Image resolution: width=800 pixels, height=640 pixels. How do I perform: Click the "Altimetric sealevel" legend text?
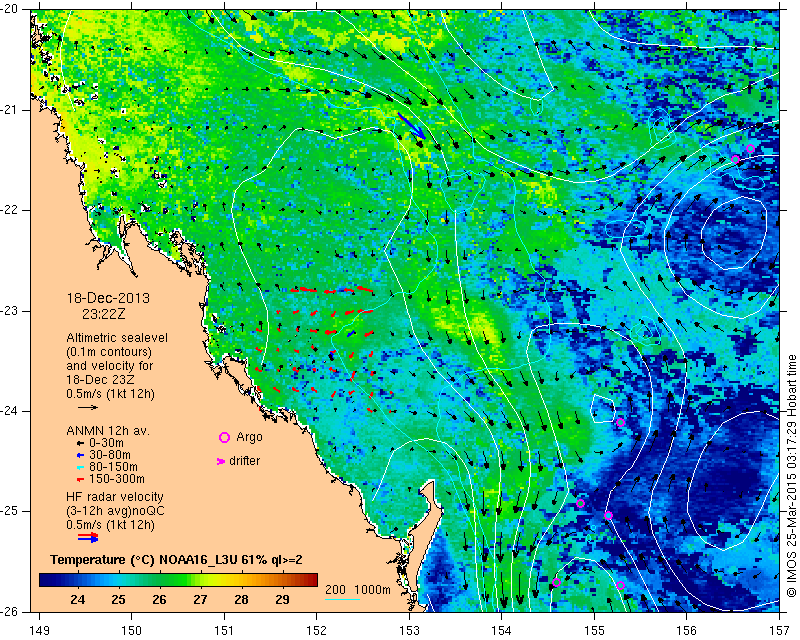[117, 338]
